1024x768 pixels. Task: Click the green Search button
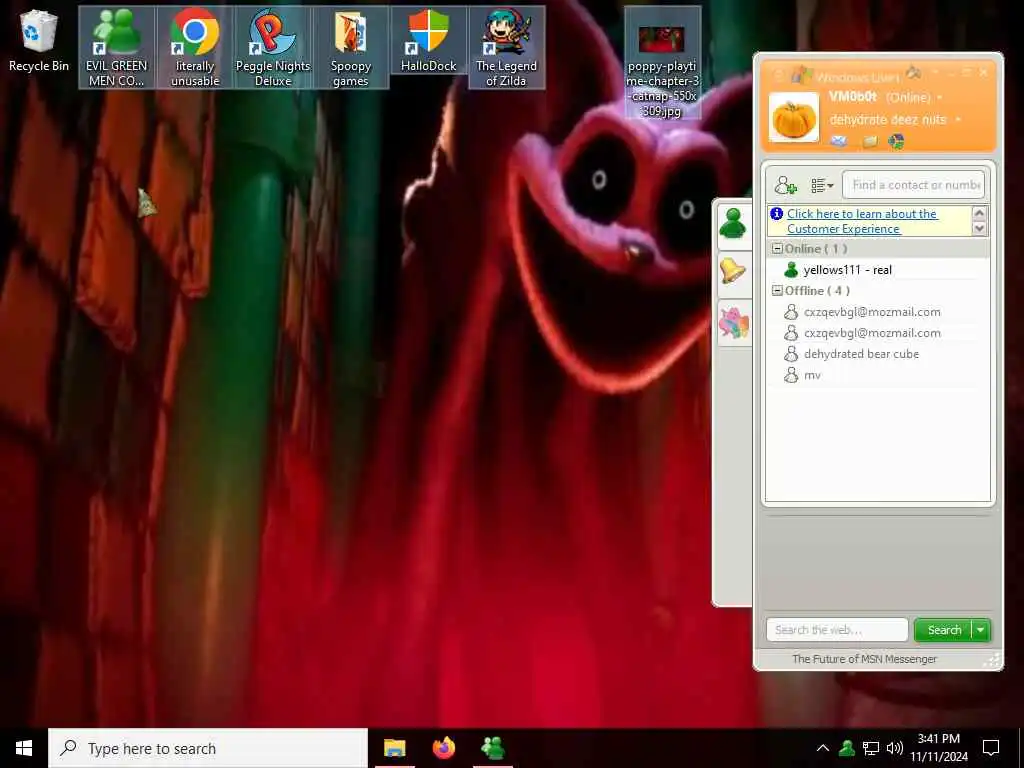[944, 630]
